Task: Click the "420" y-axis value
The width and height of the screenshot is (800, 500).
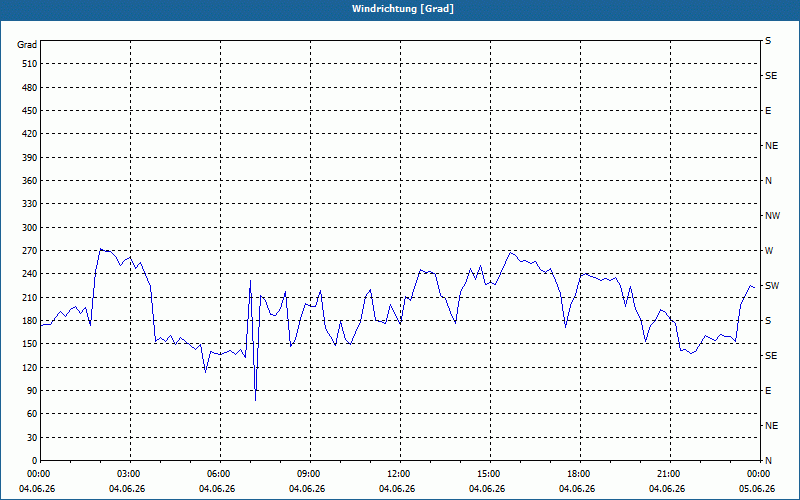Action: click(x=30, y=134)
